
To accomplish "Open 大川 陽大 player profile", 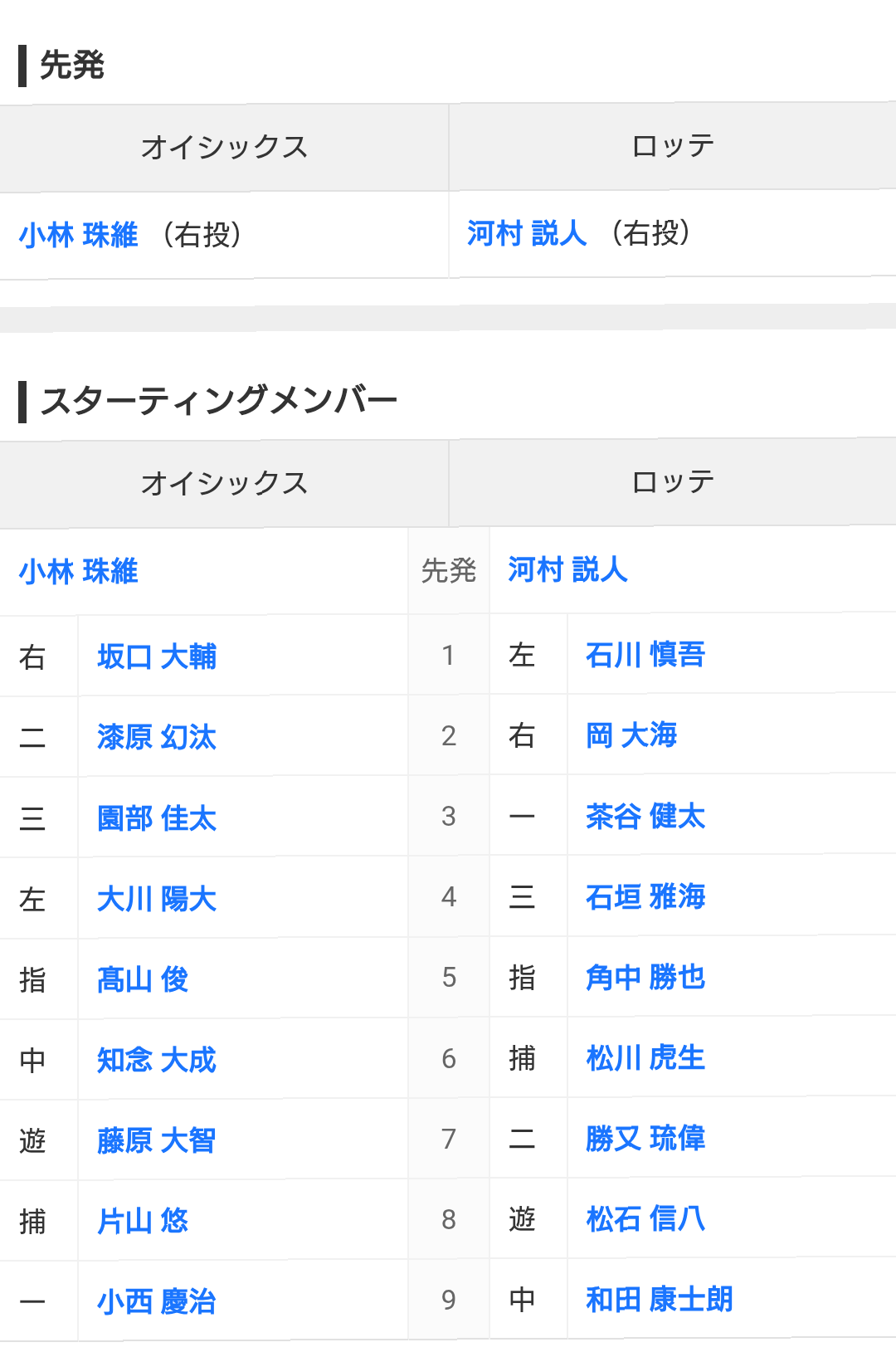I will (156, 900).
